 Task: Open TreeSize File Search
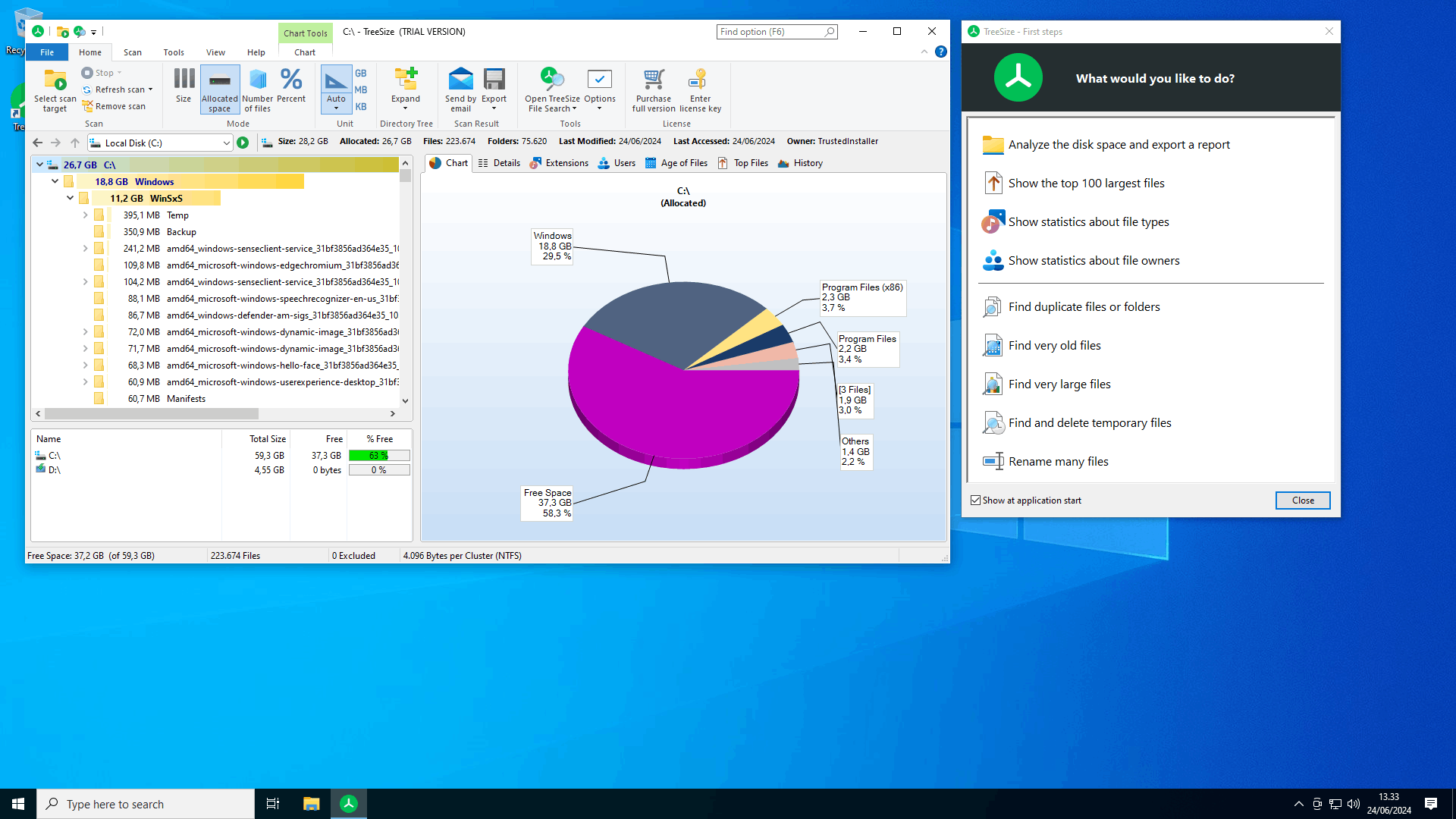(x=552, y=89)
